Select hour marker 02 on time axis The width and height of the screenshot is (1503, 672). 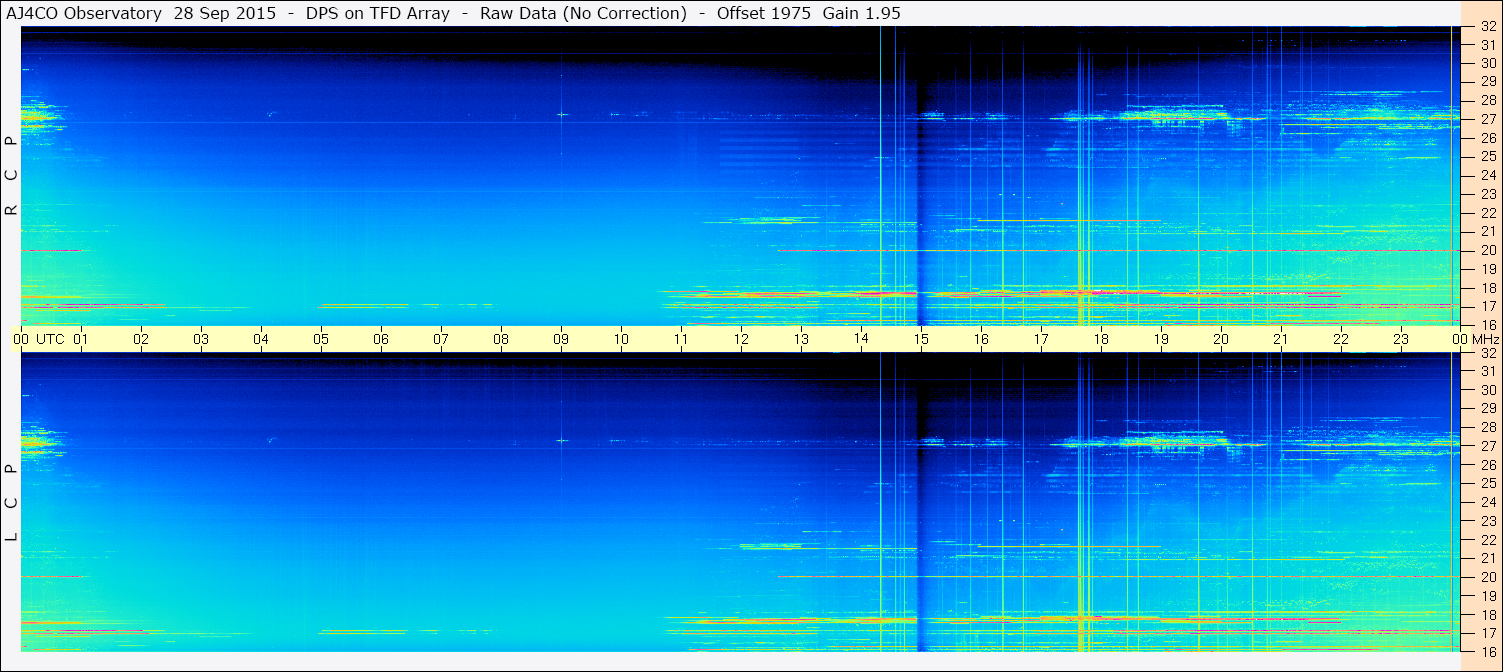coord(141,339)
